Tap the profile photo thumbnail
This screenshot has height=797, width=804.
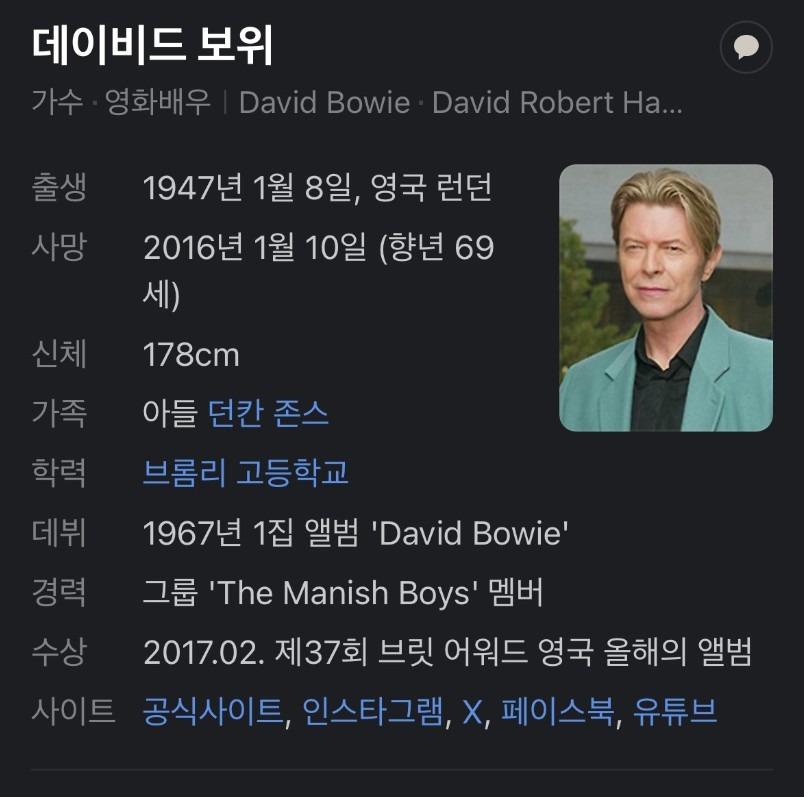pyautogui.click(x=666, y=297)
